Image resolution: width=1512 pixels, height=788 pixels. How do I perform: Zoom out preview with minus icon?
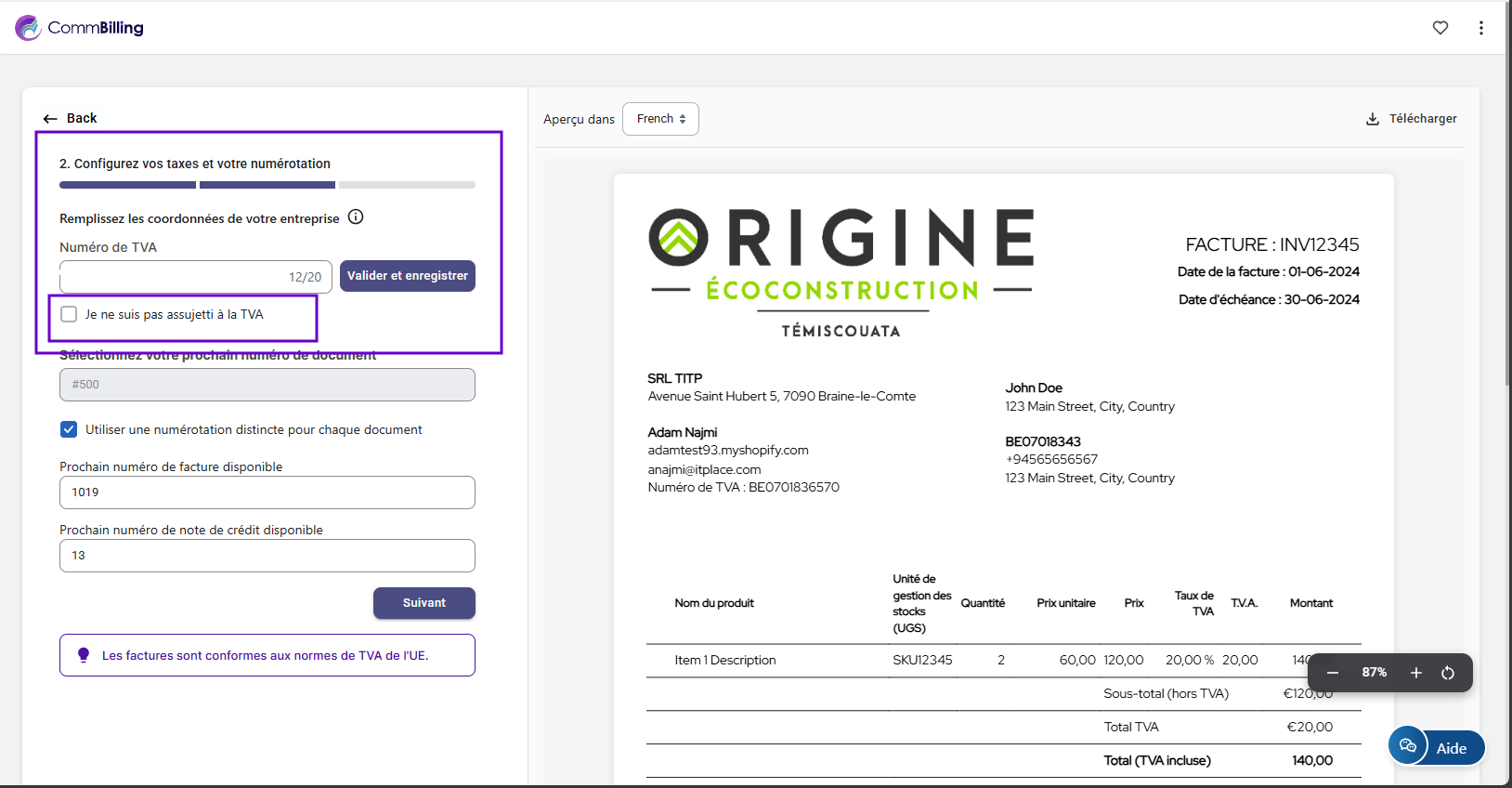(1333, 673)
